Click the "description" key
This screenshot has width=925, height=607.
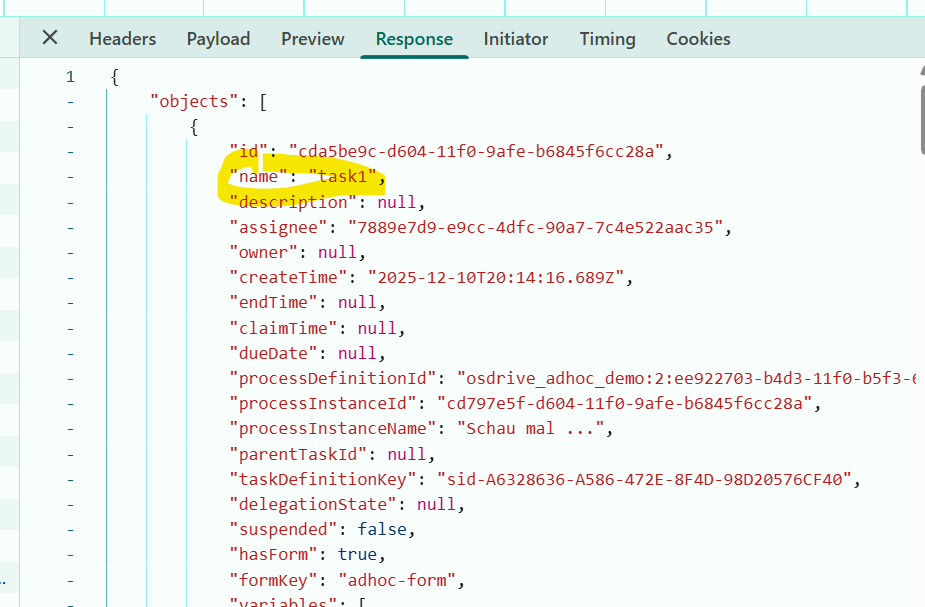[293, 202]
